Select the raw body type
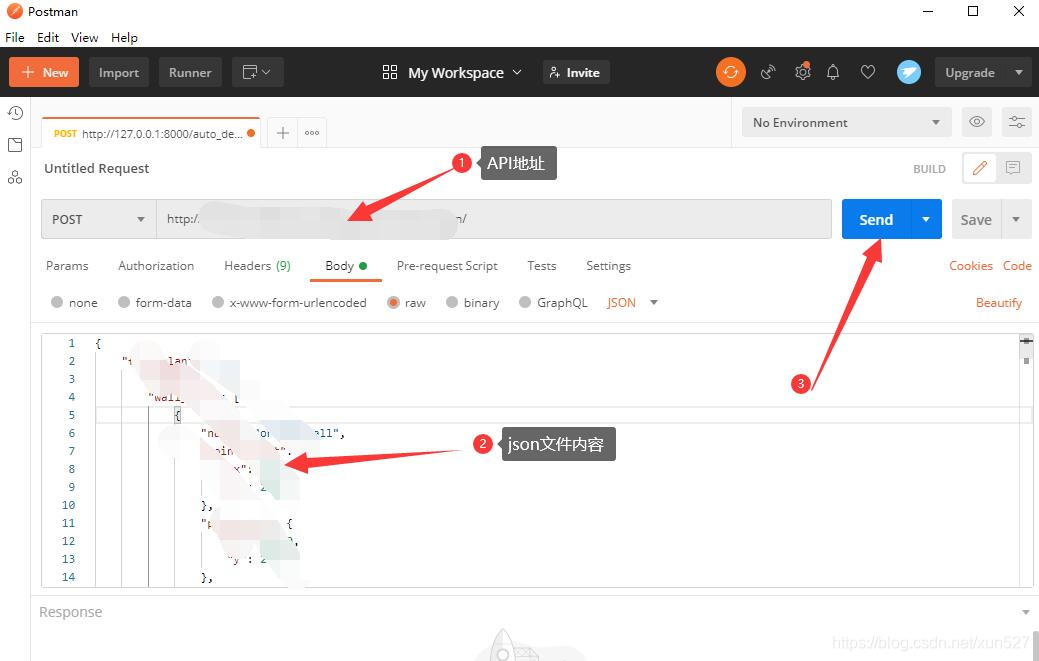Viewport: 1039px width, 661px height. pos(406,302)
